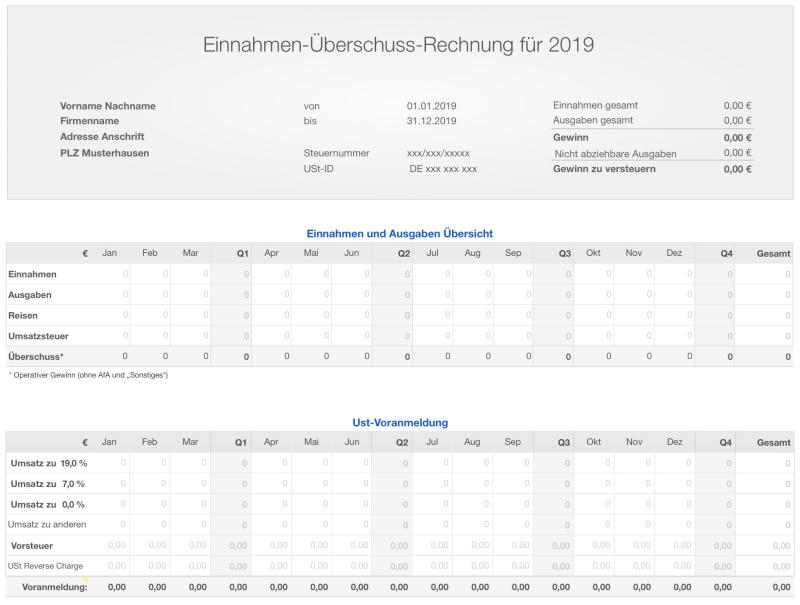The image size is (800, 605).
Task: Click the Einnahmen und Ausgaben Übersicht heading
Action: (400, 233)
